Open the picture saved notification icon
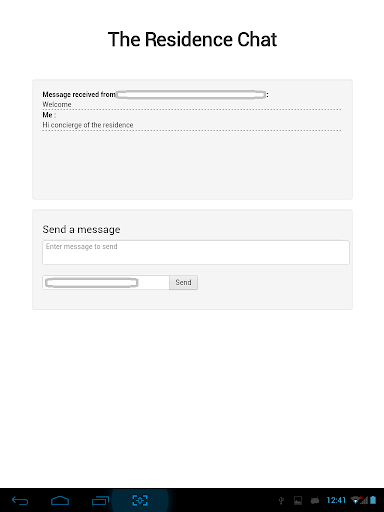Viewport: 384px width, 512px height. pyautogui.click(x=298, y=500)
